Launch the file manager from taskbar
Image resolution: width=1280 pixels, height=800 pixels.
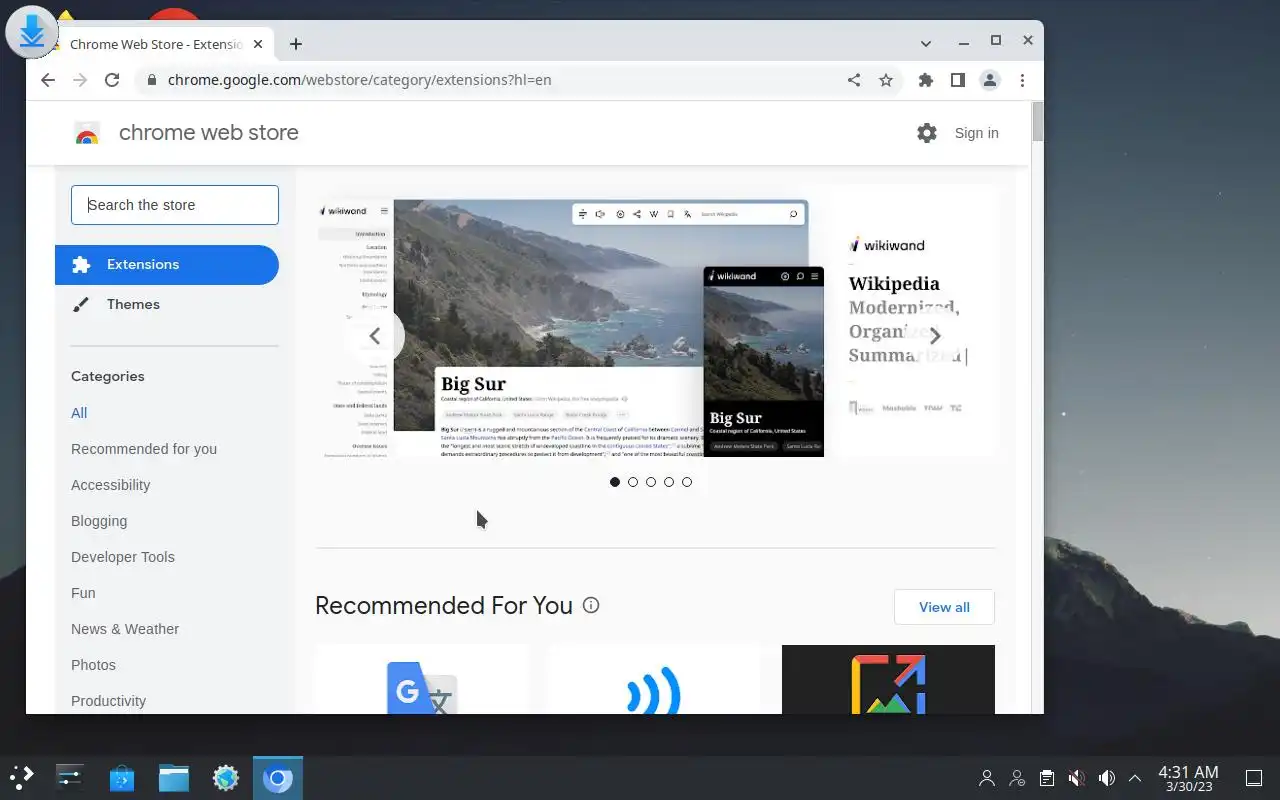[x=174, y=777]
